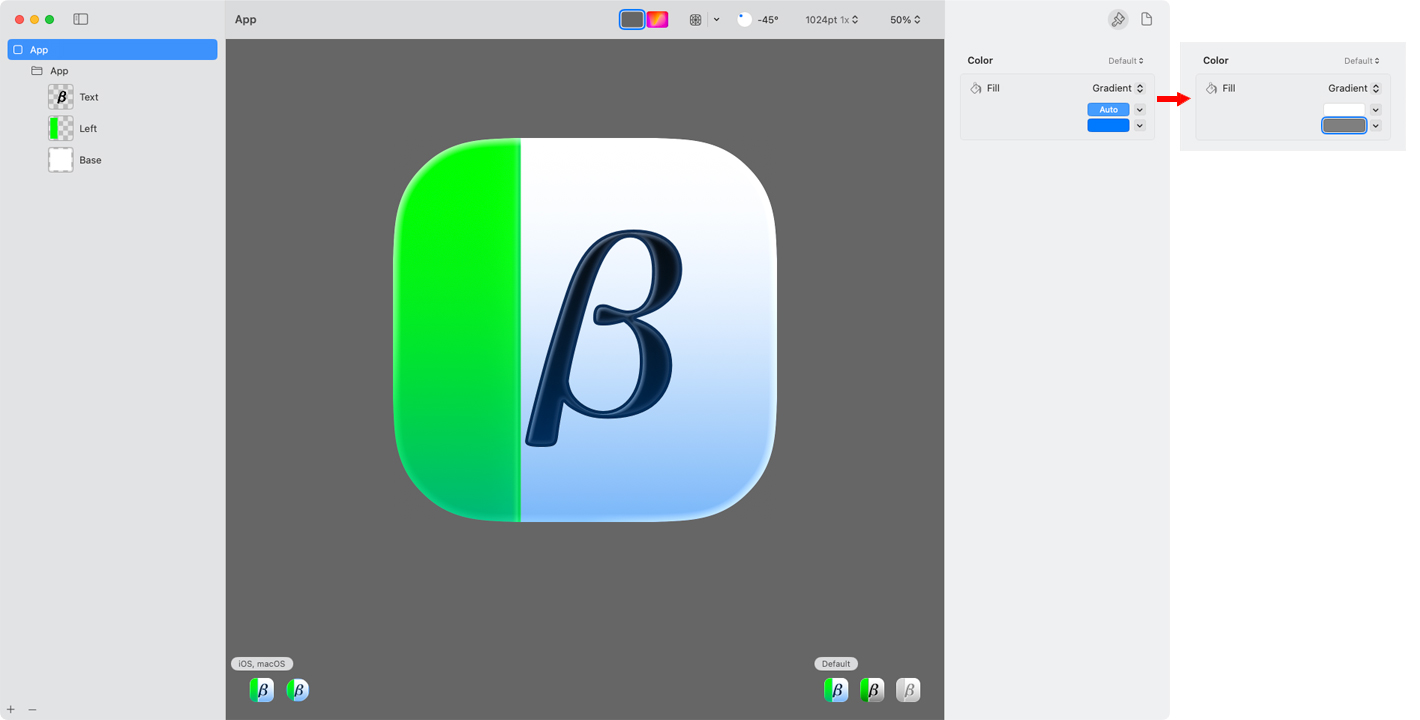Click the Auto gradient color button

click(x=1108, y=110)
